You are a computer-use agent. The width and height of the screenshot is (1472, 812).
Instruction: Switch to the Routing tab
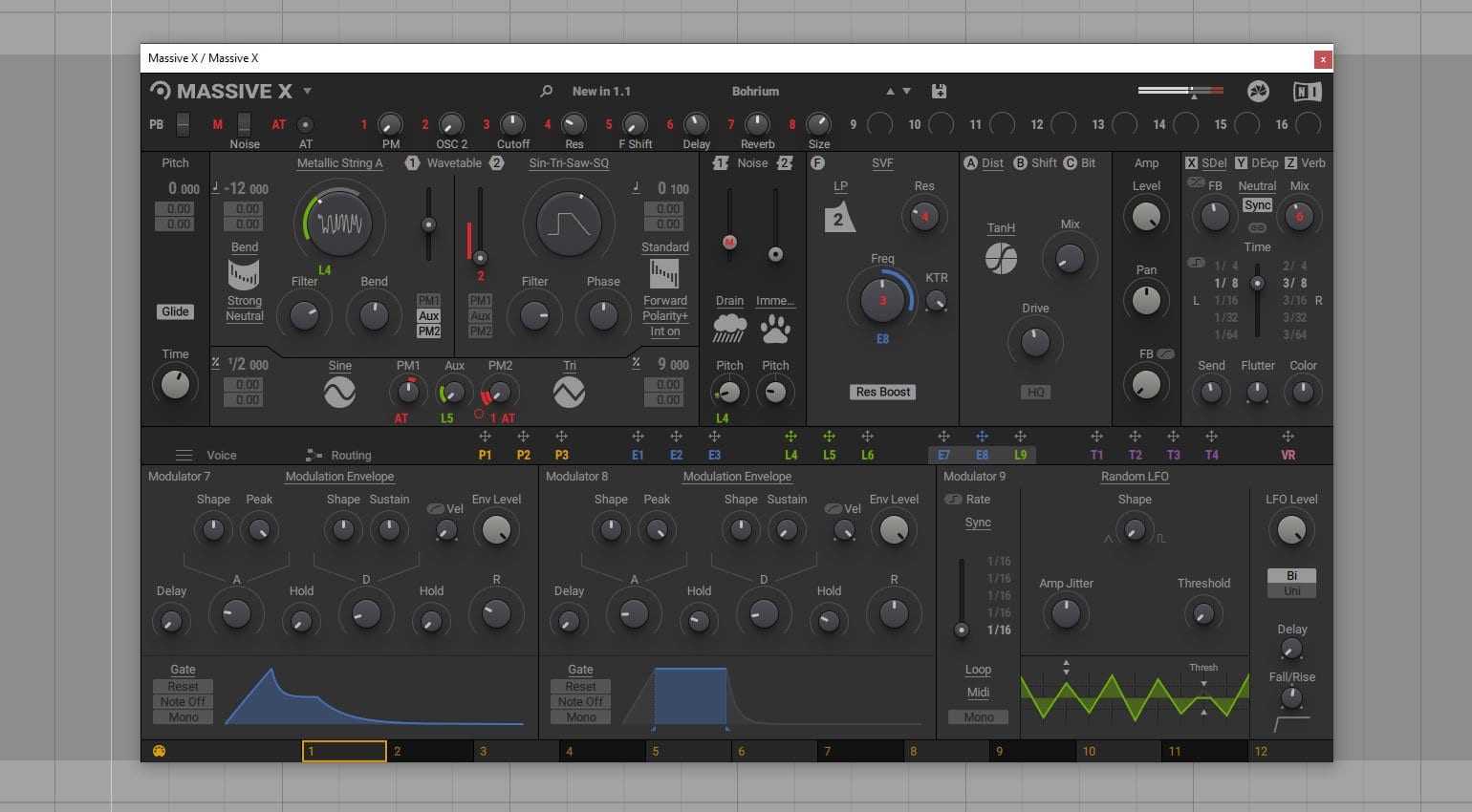tap(350, 455)
